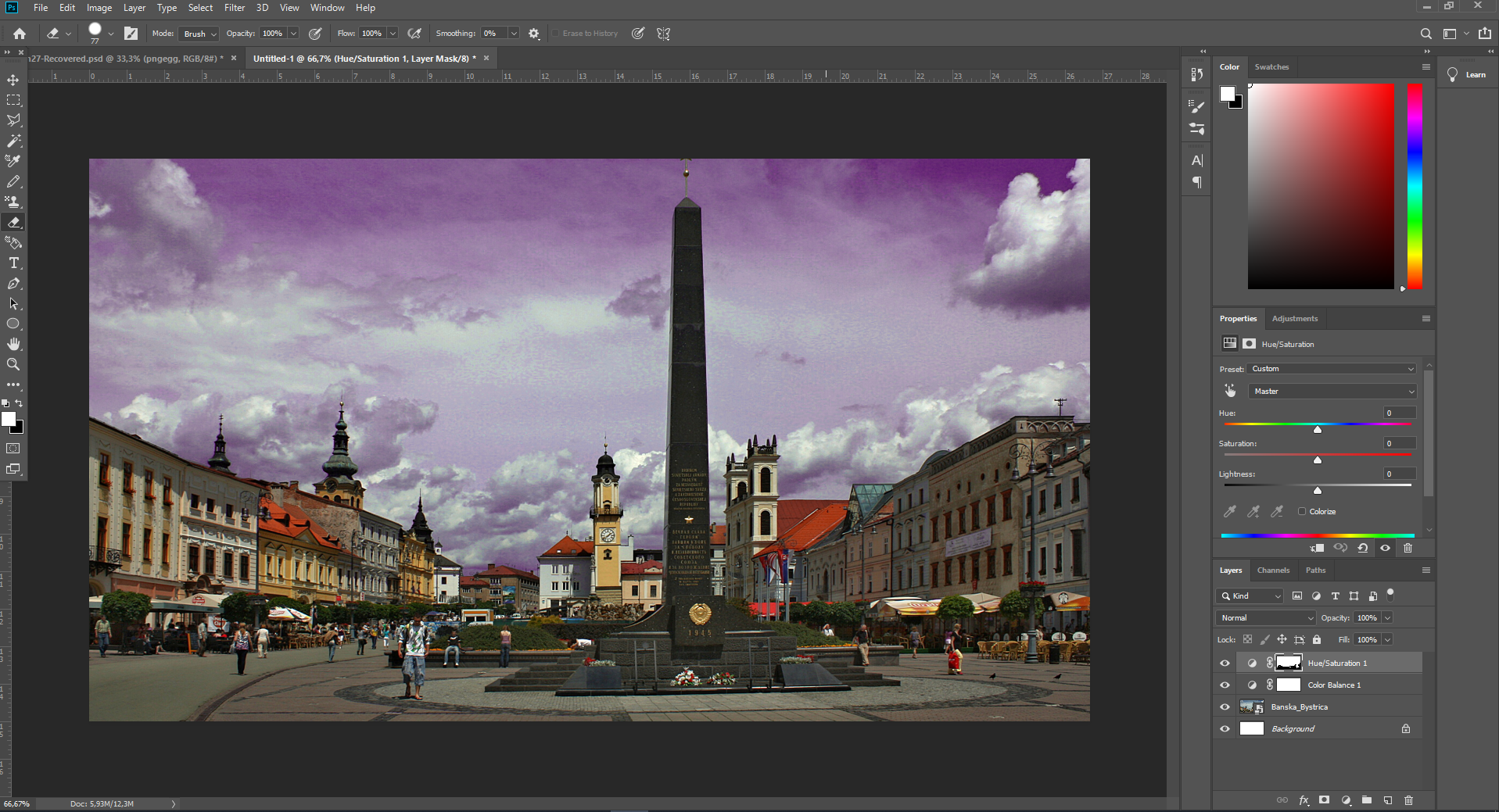Open the Edit Toolbar ellipsis
The width and height of the screenshot is (1499, 812).
tap(13, 385)
